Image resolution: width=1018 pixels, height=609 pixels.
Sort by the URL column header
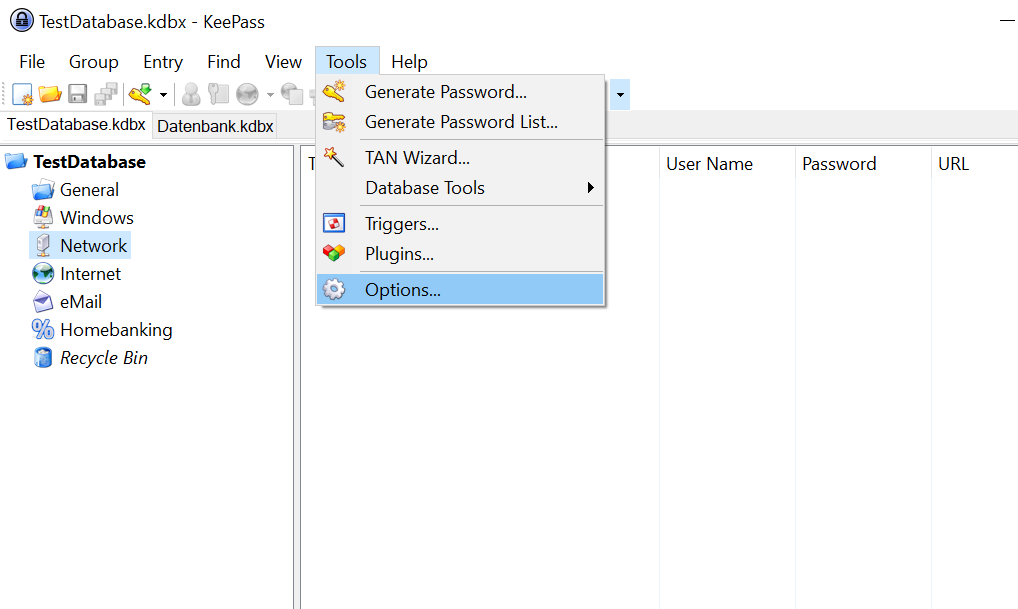(975, 164)
